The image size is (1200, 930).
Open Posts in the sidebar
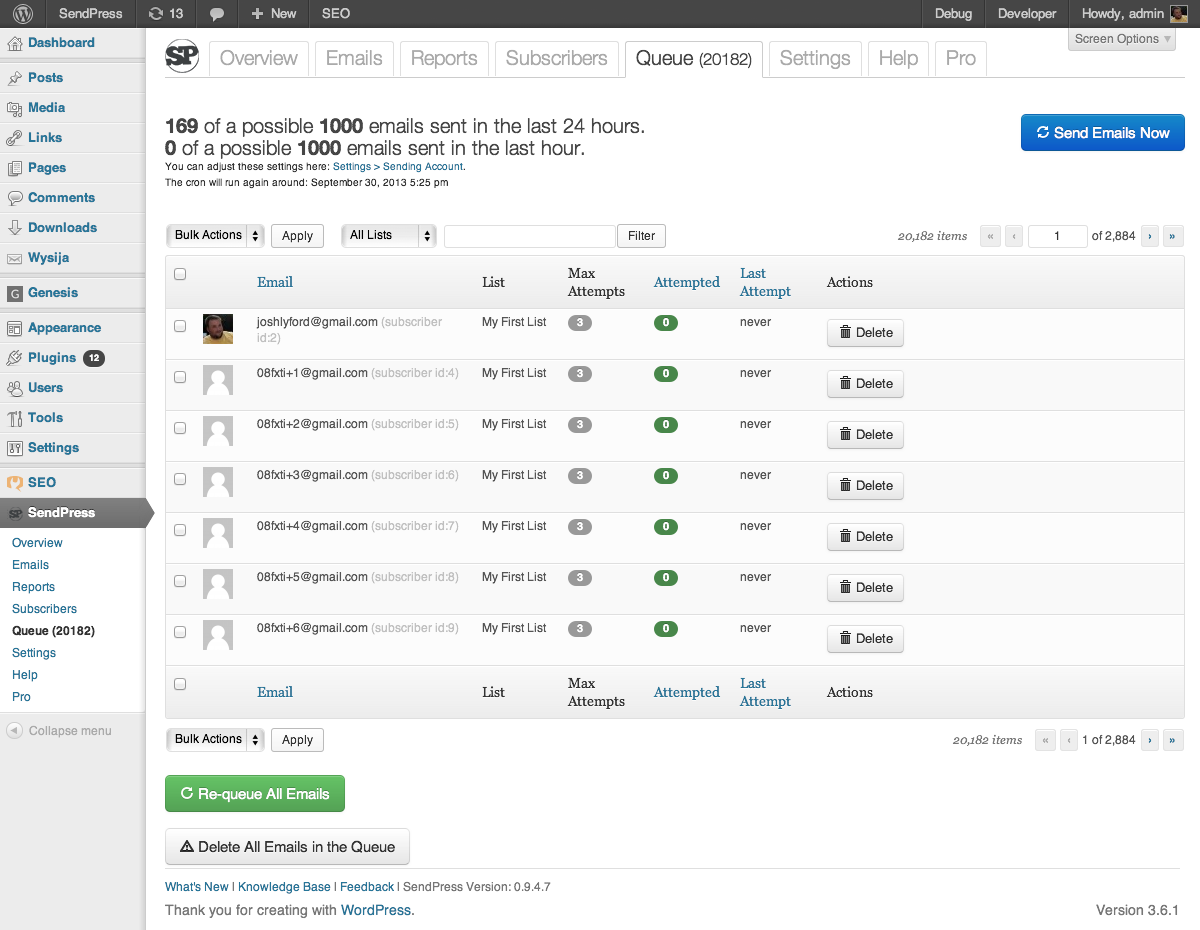point(45,77)
